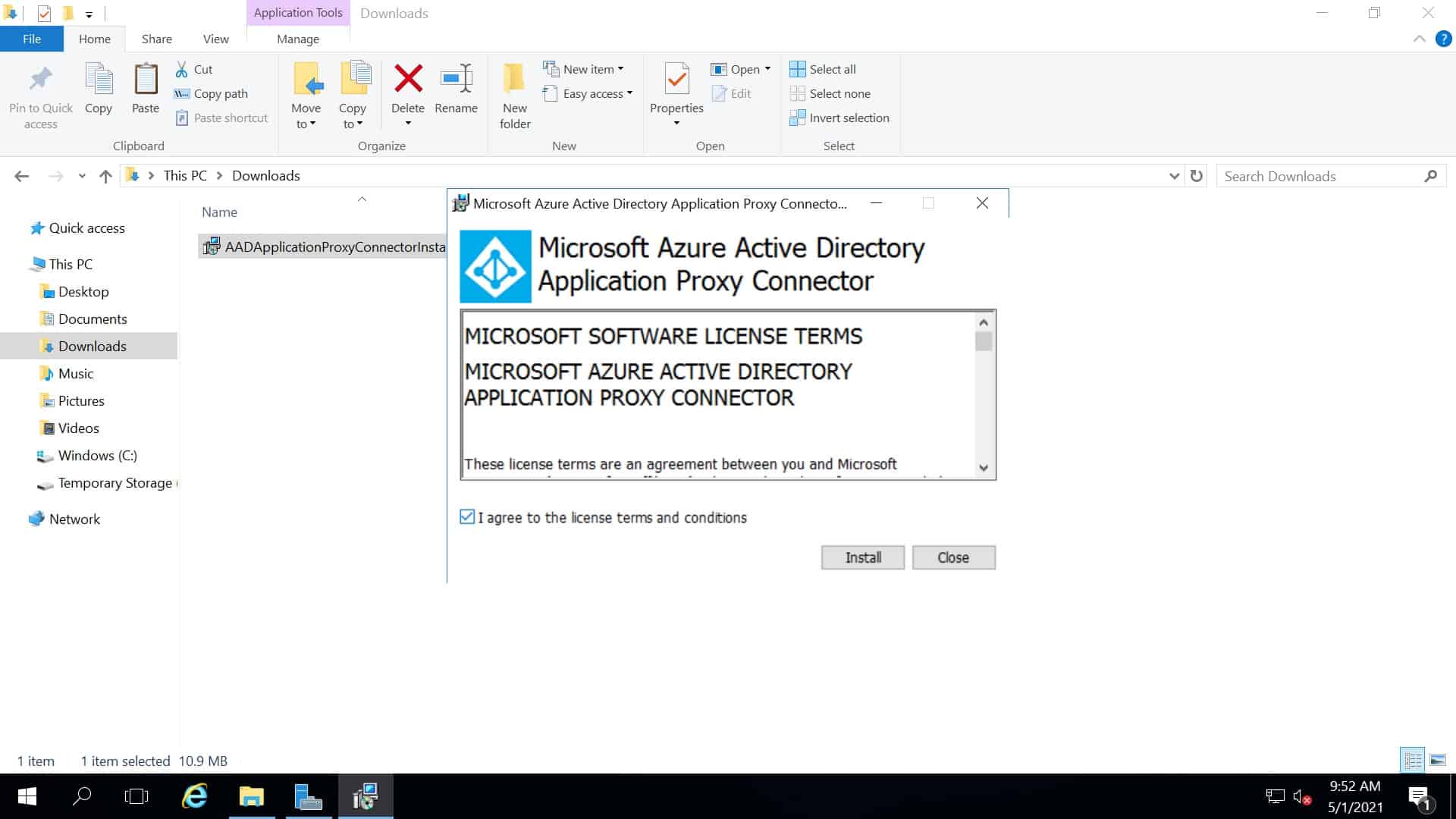This screenshot has height=819, width=1456.
Task: Click Select none in the ribbon
Action: click(x=830, y=93)
